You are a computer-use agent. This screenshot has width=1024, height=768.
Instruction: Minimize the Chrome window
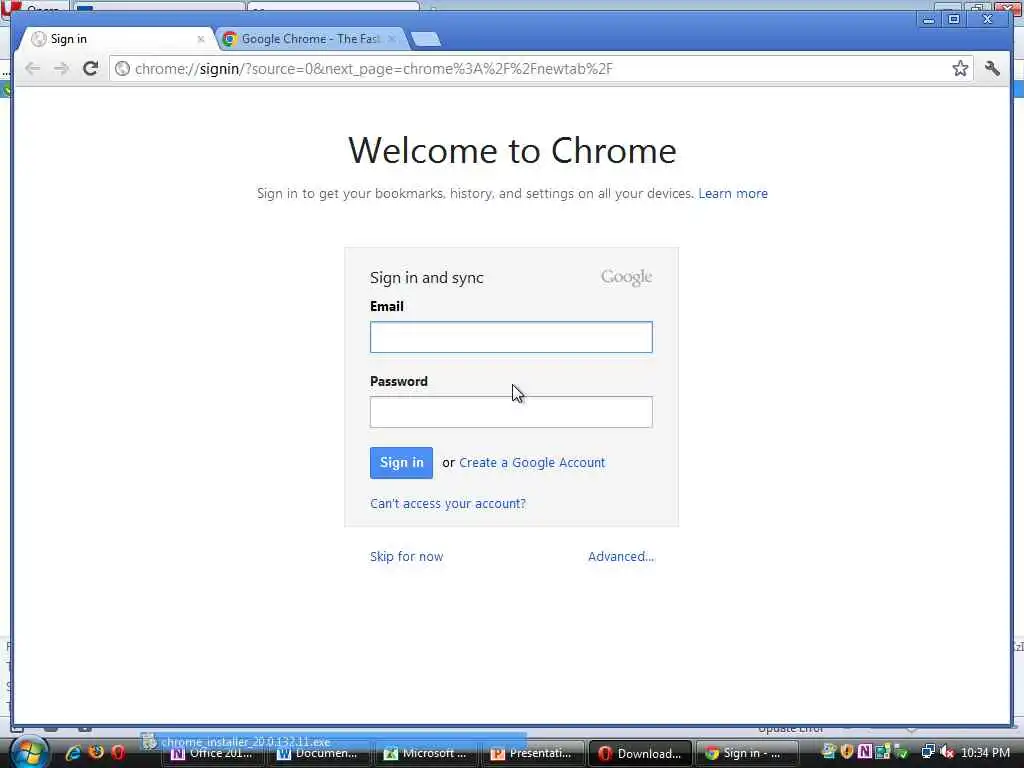928,20
